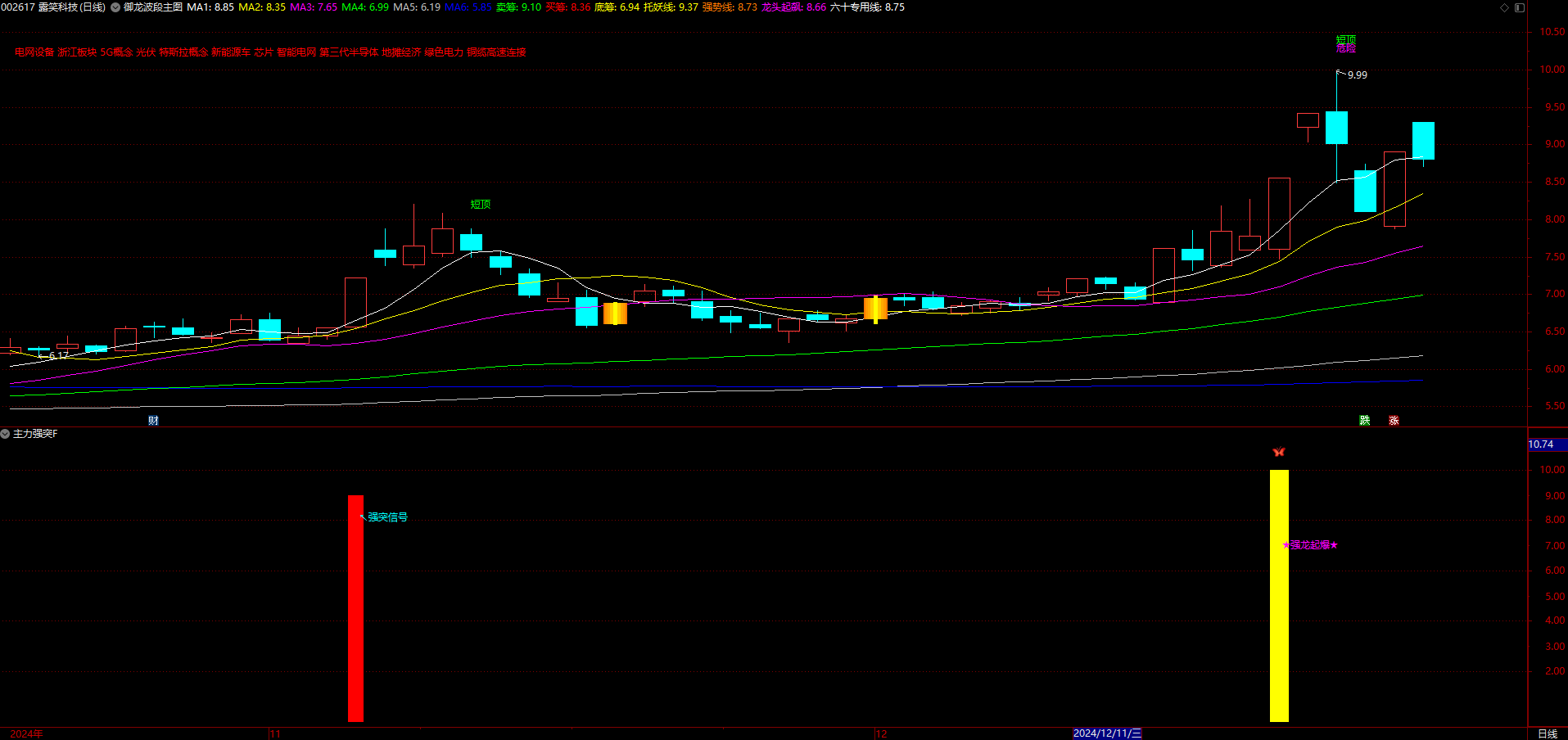Click the 财 marker at chart bottom
1568x740 pixels.
tap(153, 421)
